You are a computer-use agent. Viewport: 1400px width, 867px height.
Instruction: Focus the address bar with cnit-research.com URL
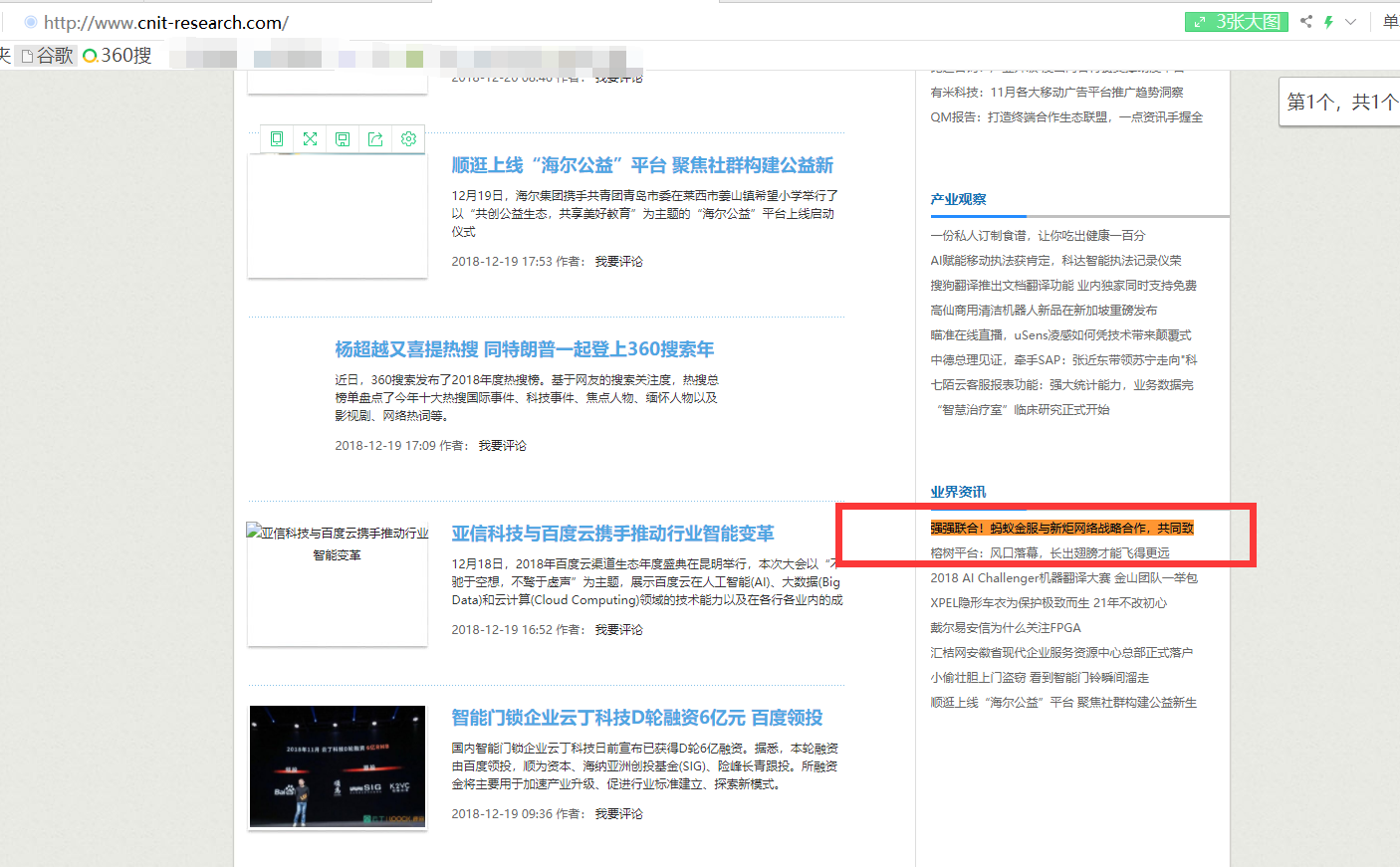click(166, 22)
